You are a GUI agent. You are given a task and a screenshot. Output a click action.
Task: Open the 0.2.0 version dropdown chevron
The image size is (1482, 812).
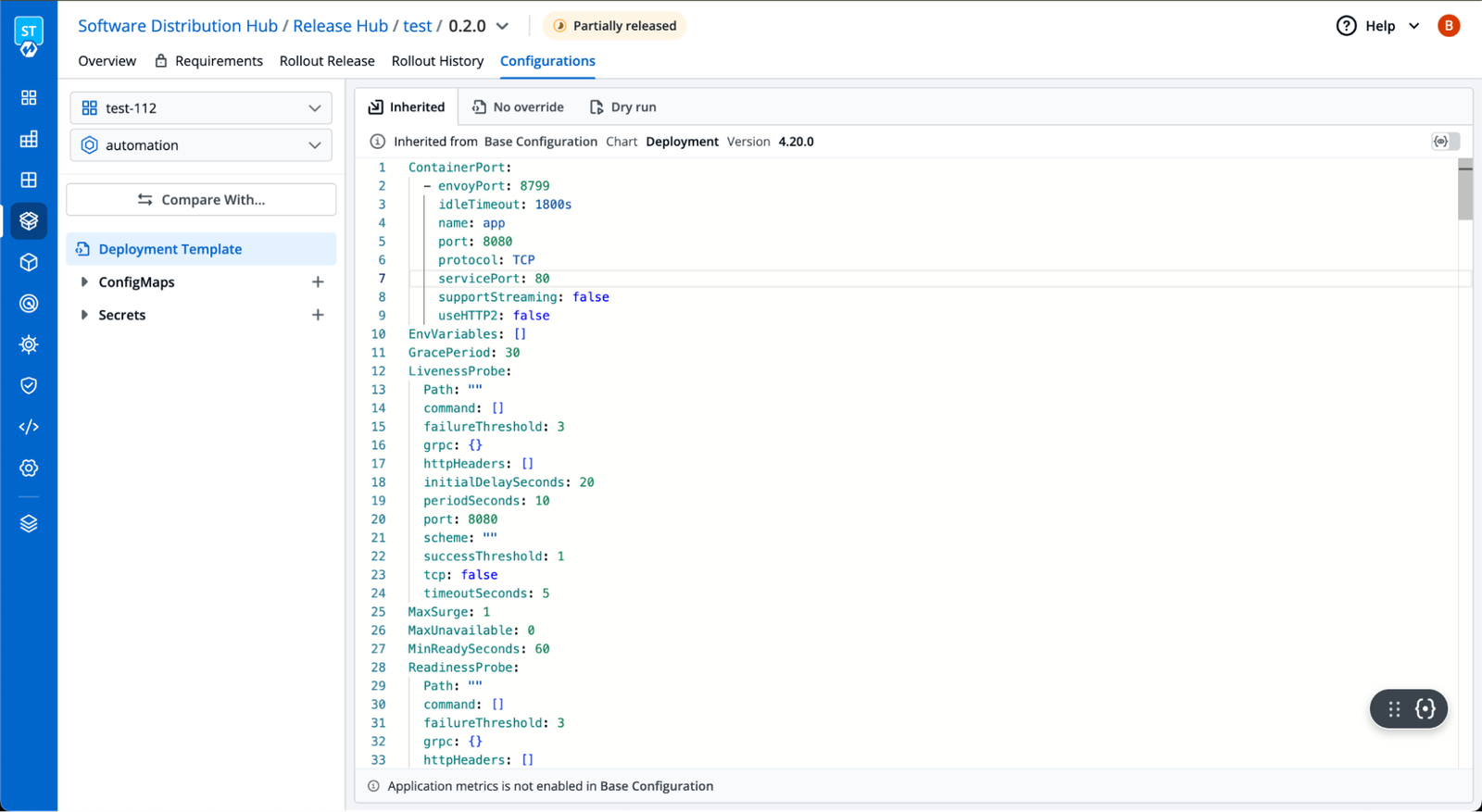tap(503, 26)
